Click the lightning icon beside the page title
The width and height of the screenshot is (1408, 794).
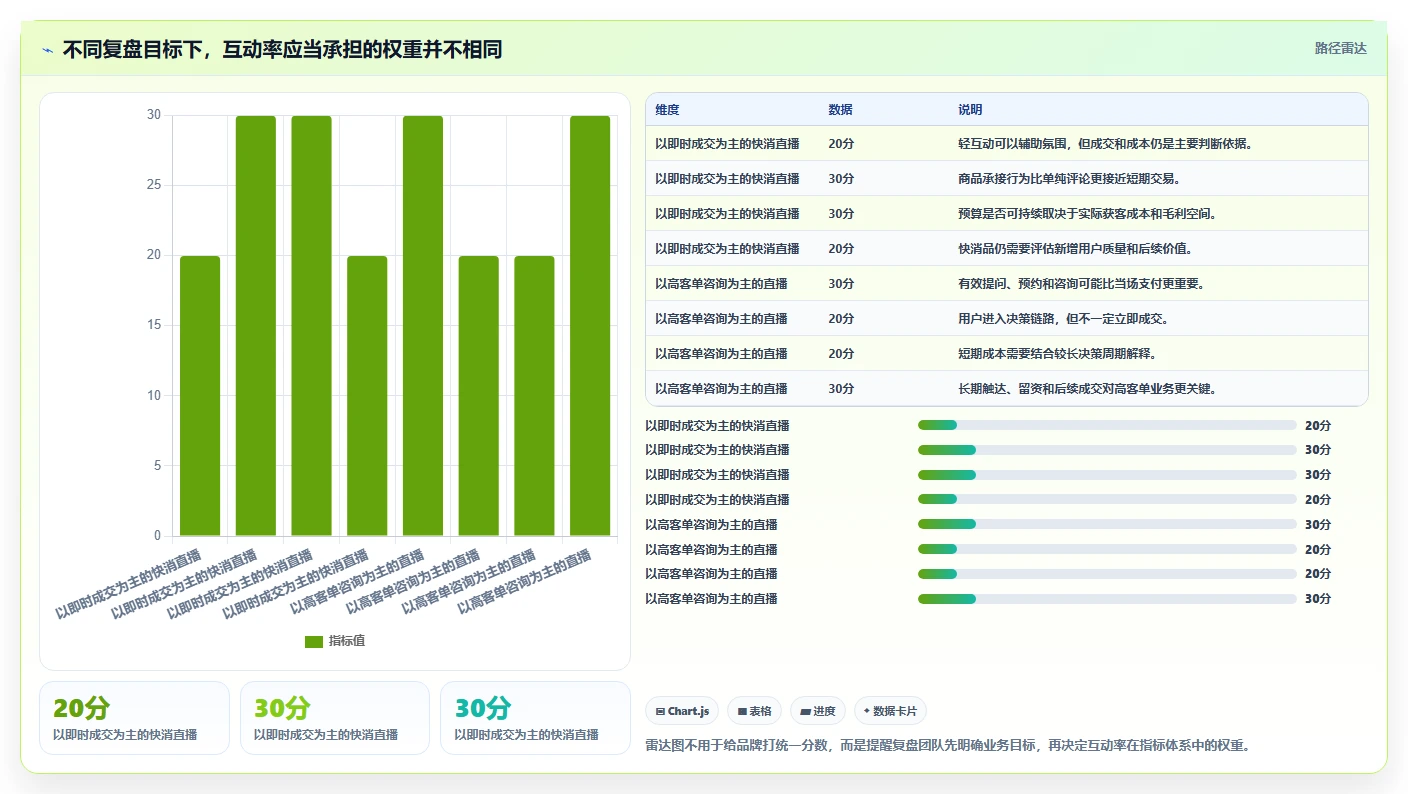47,49
